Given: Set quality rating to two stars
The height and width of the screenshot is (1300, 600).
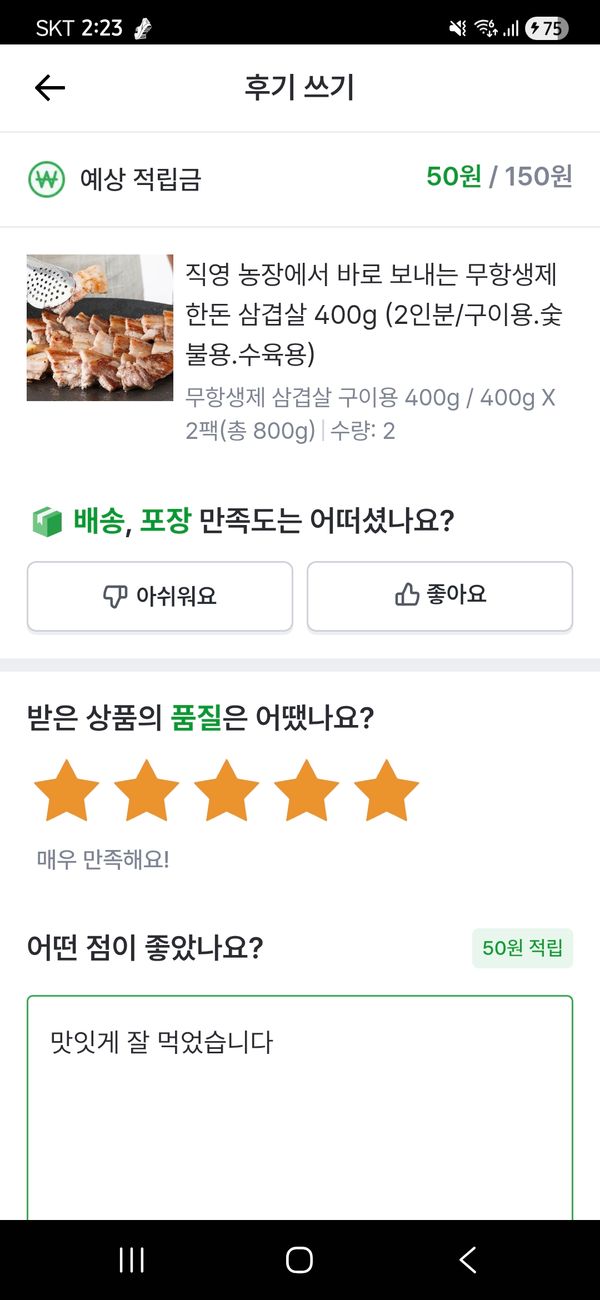Looking at the screenshot, I should point(146,791).
